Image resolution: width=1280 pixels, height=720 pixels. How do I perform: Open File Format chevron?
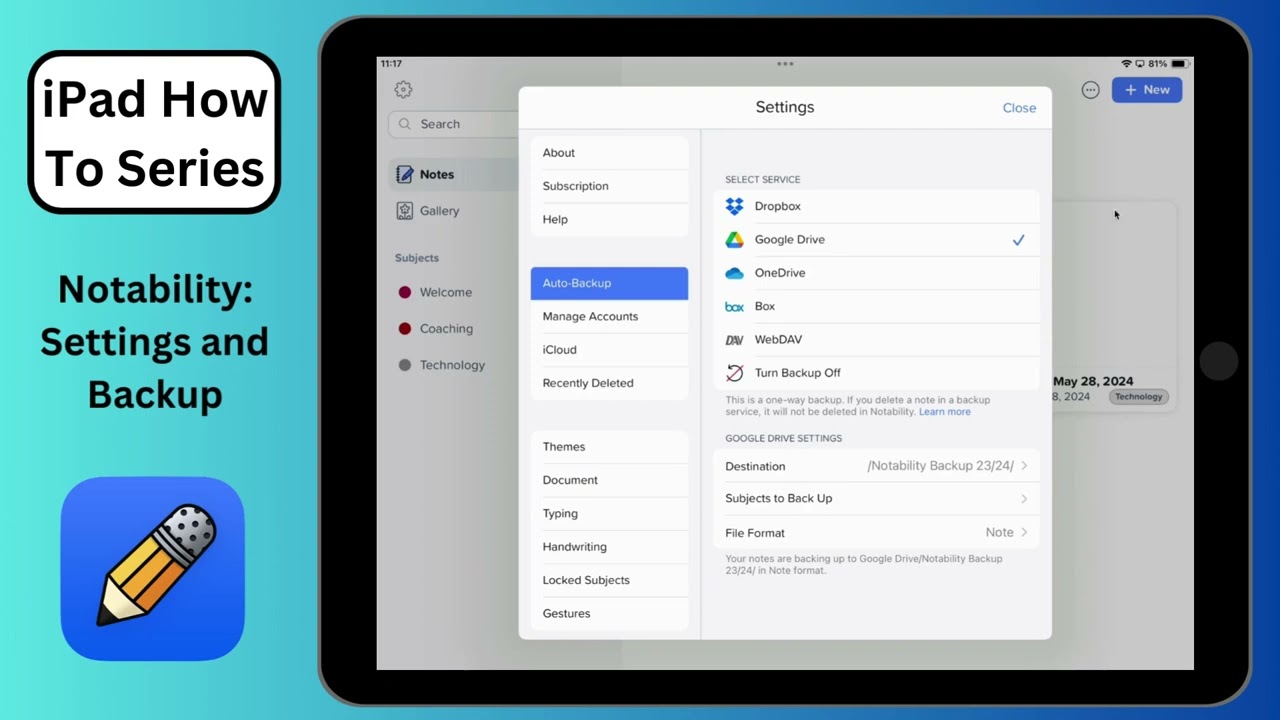[x=1024, y=533]
